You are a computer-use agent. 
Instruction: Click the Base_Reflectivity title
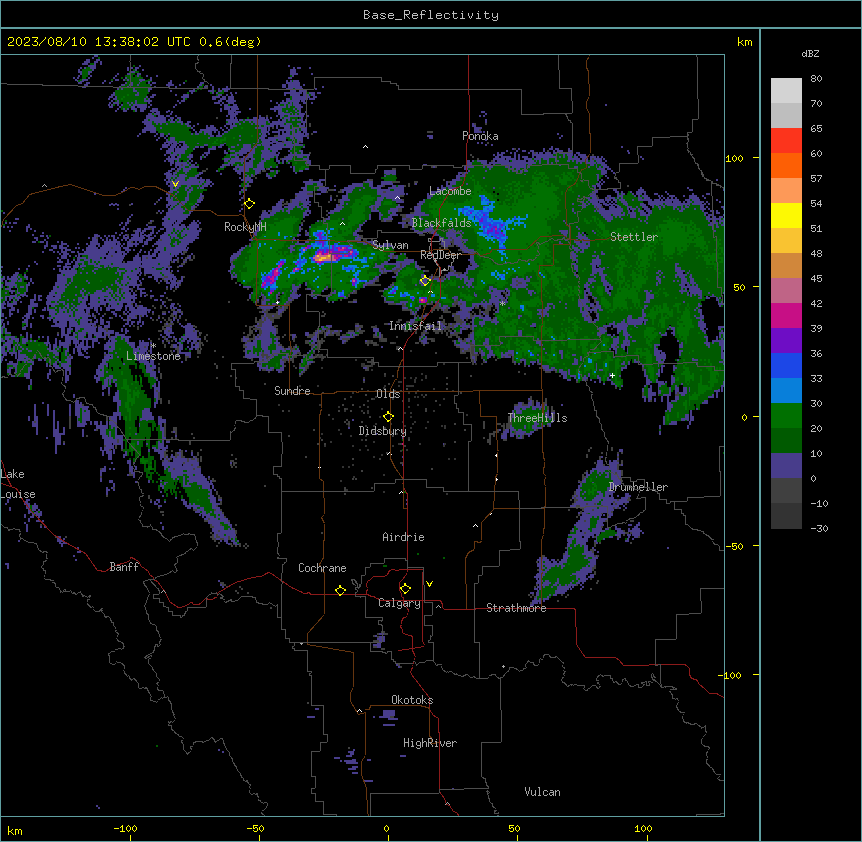(431, 15)
